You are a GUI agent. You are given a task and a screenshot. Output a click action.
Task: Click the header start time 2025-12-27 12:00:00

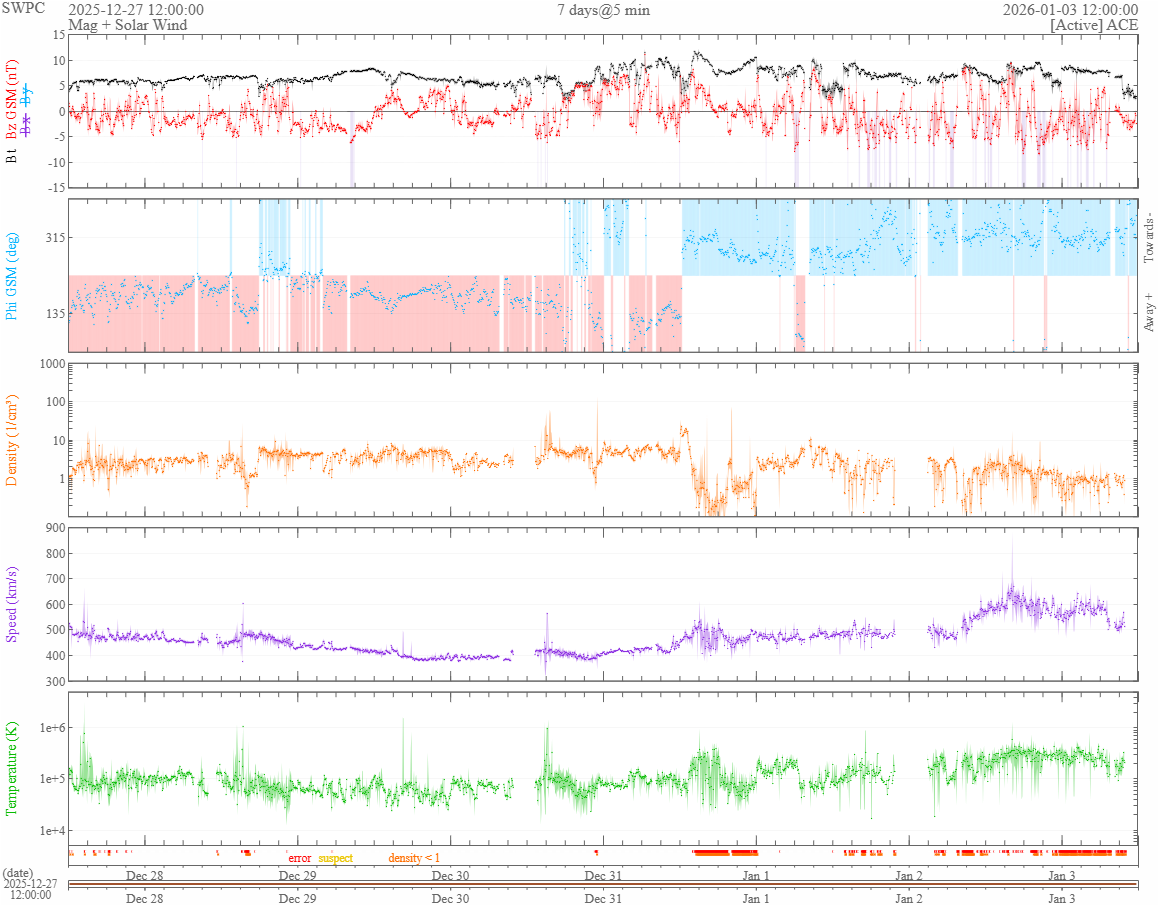tap(136, 10)
